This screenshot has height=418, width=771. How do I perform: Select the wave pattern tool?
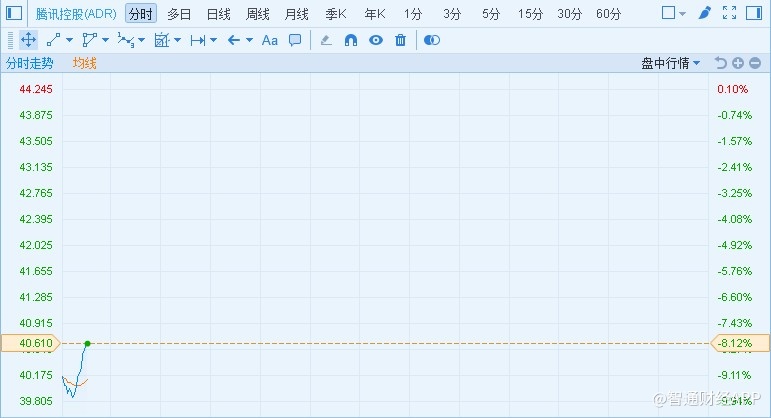[125, 40]
